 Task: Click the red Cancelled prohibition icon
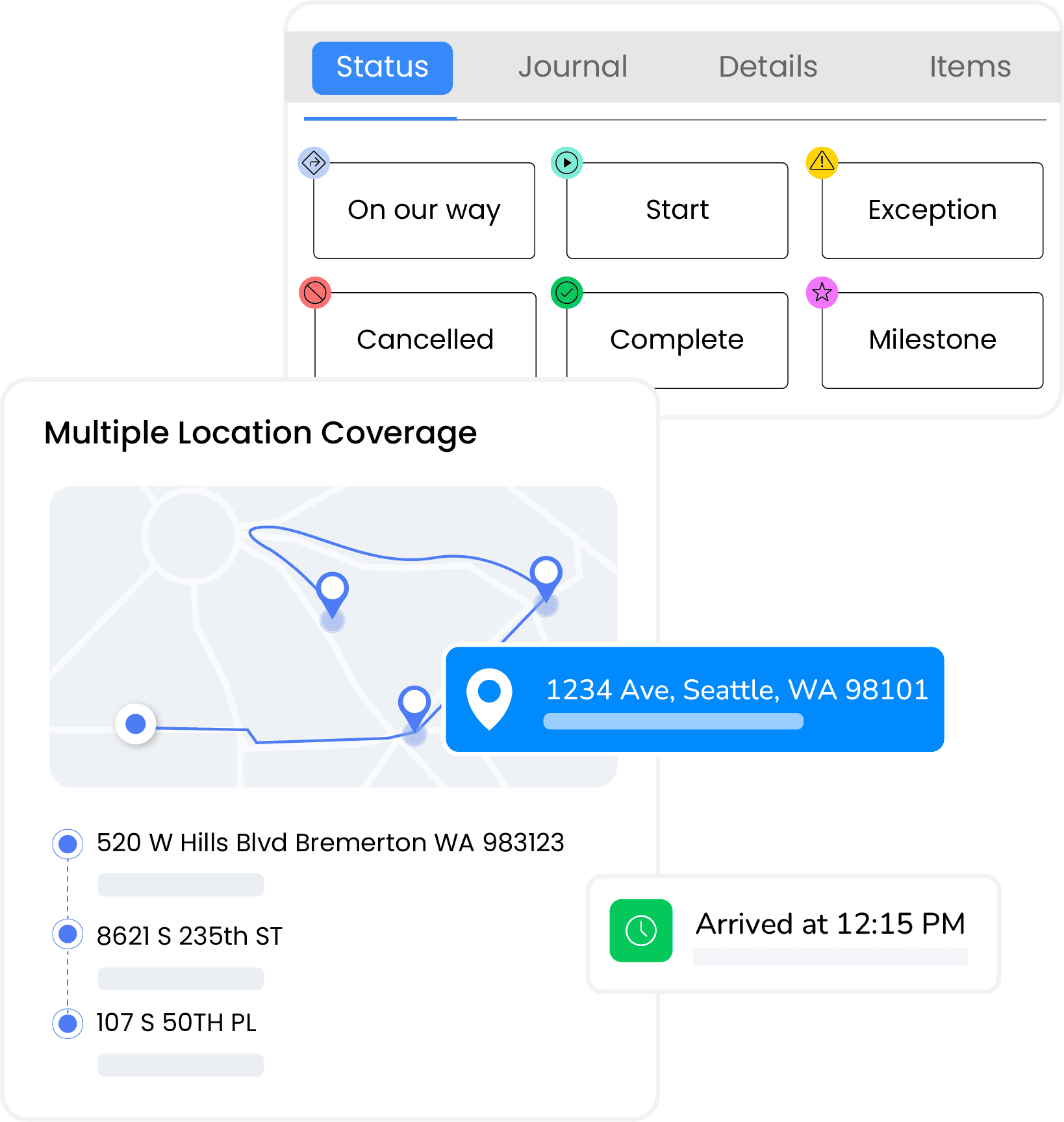[315, 293]
